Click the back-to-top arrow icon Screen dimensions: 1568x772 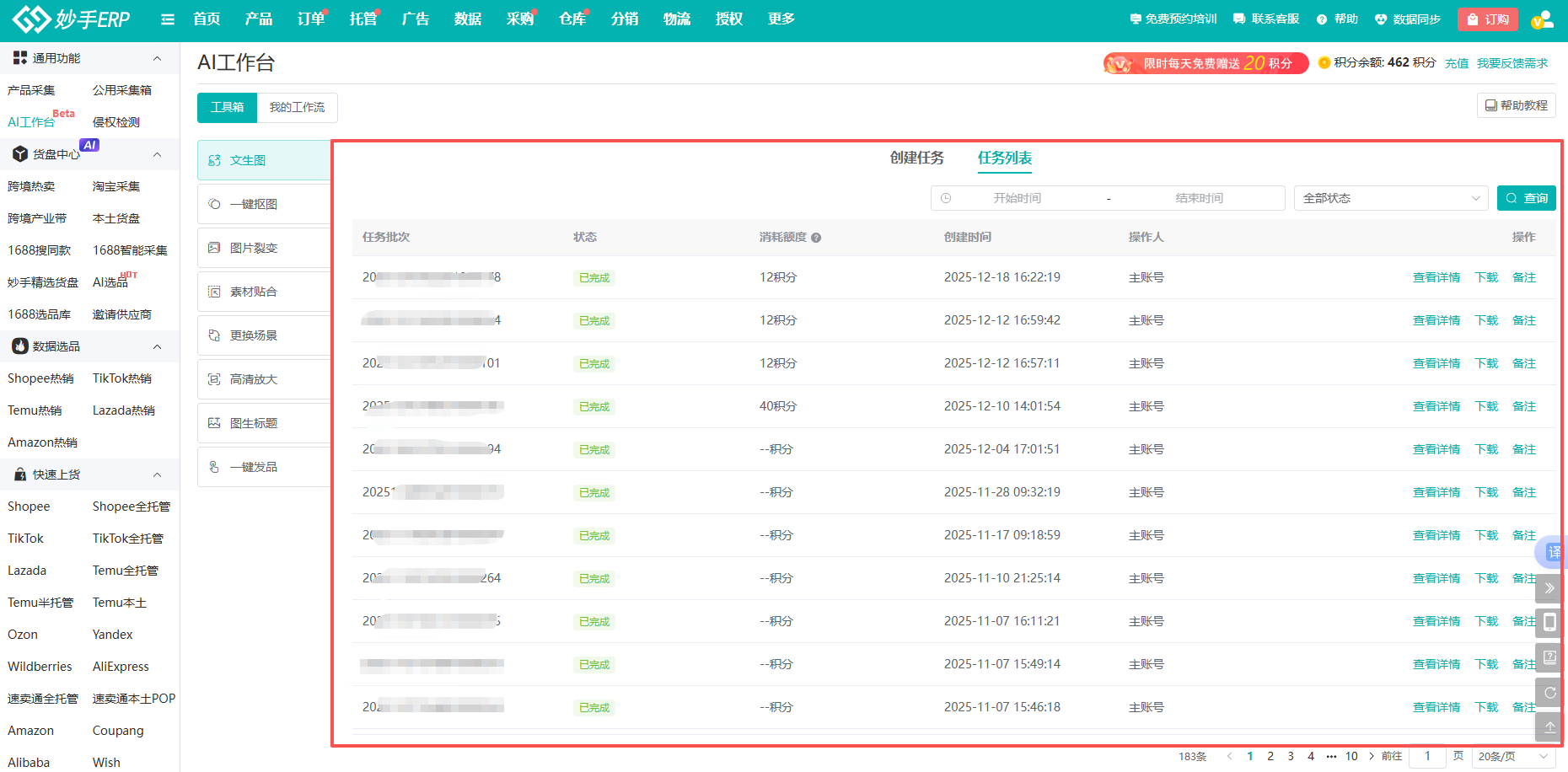pyautogui.click(x=1549, y=726)
